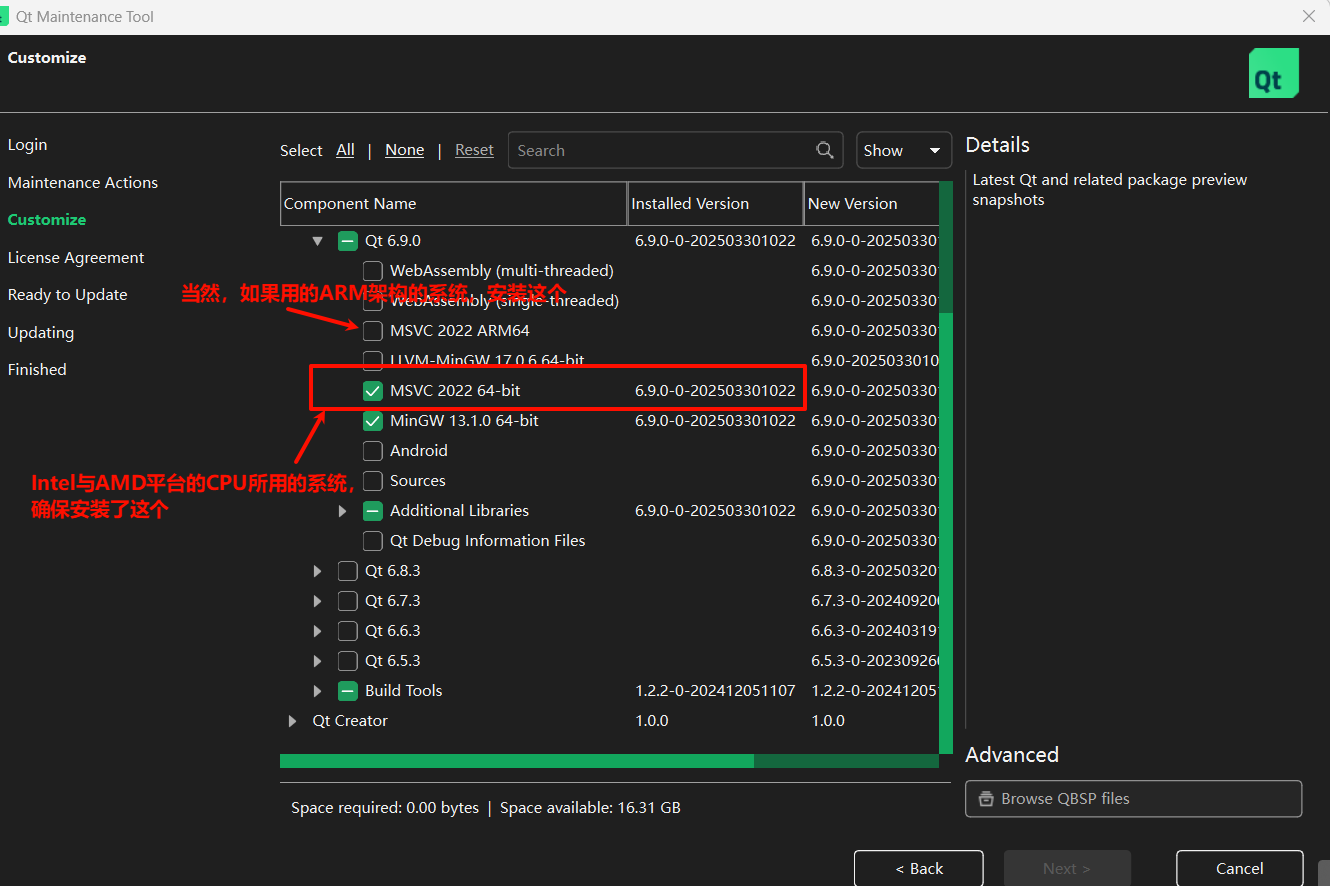Select the Android row label
The height and width of the screenshot is (886, 1330).
click(x=419, y=451)
